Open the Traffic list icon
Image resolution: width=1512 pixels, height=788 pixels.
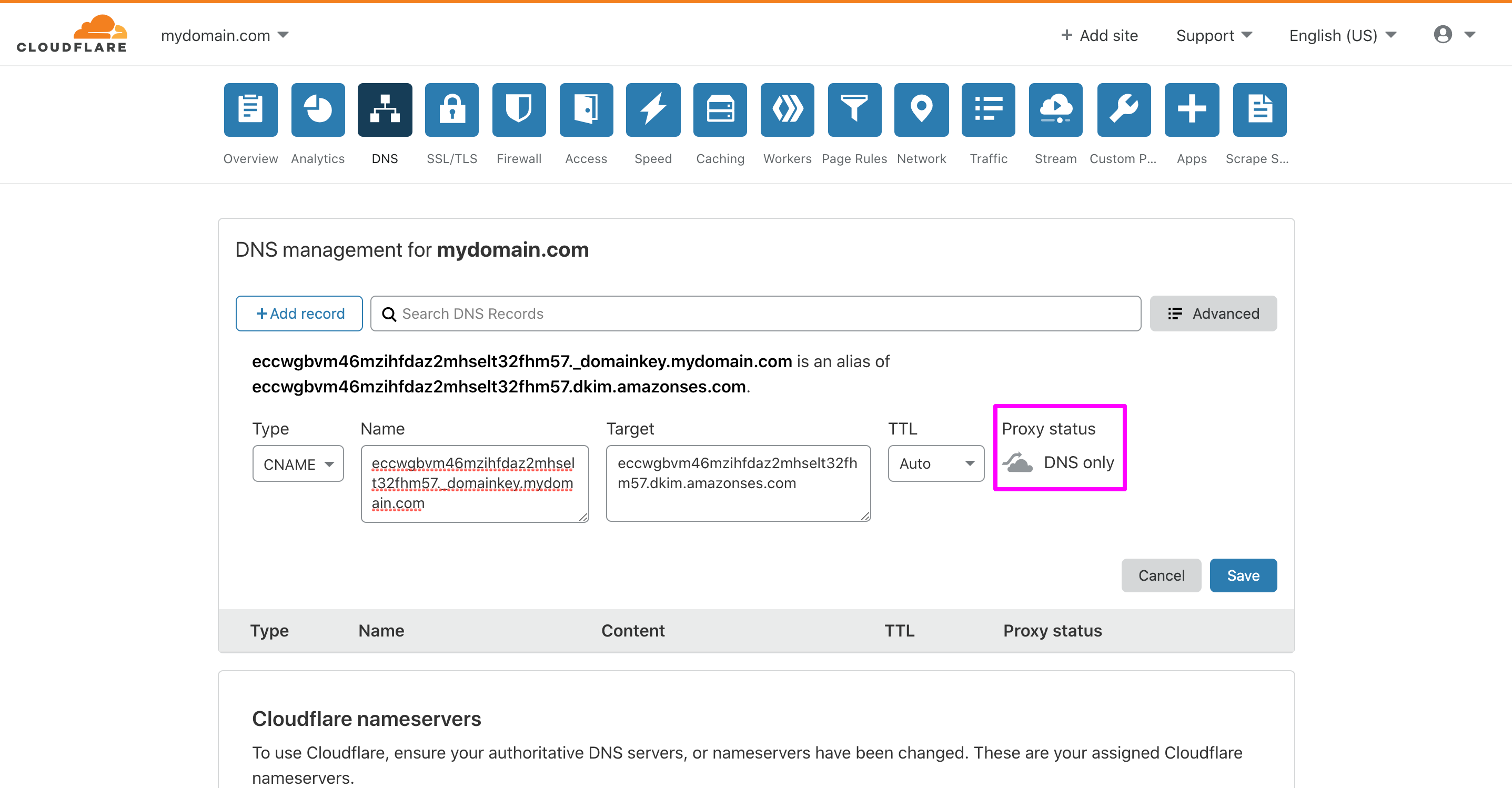(x=989, y=110)
